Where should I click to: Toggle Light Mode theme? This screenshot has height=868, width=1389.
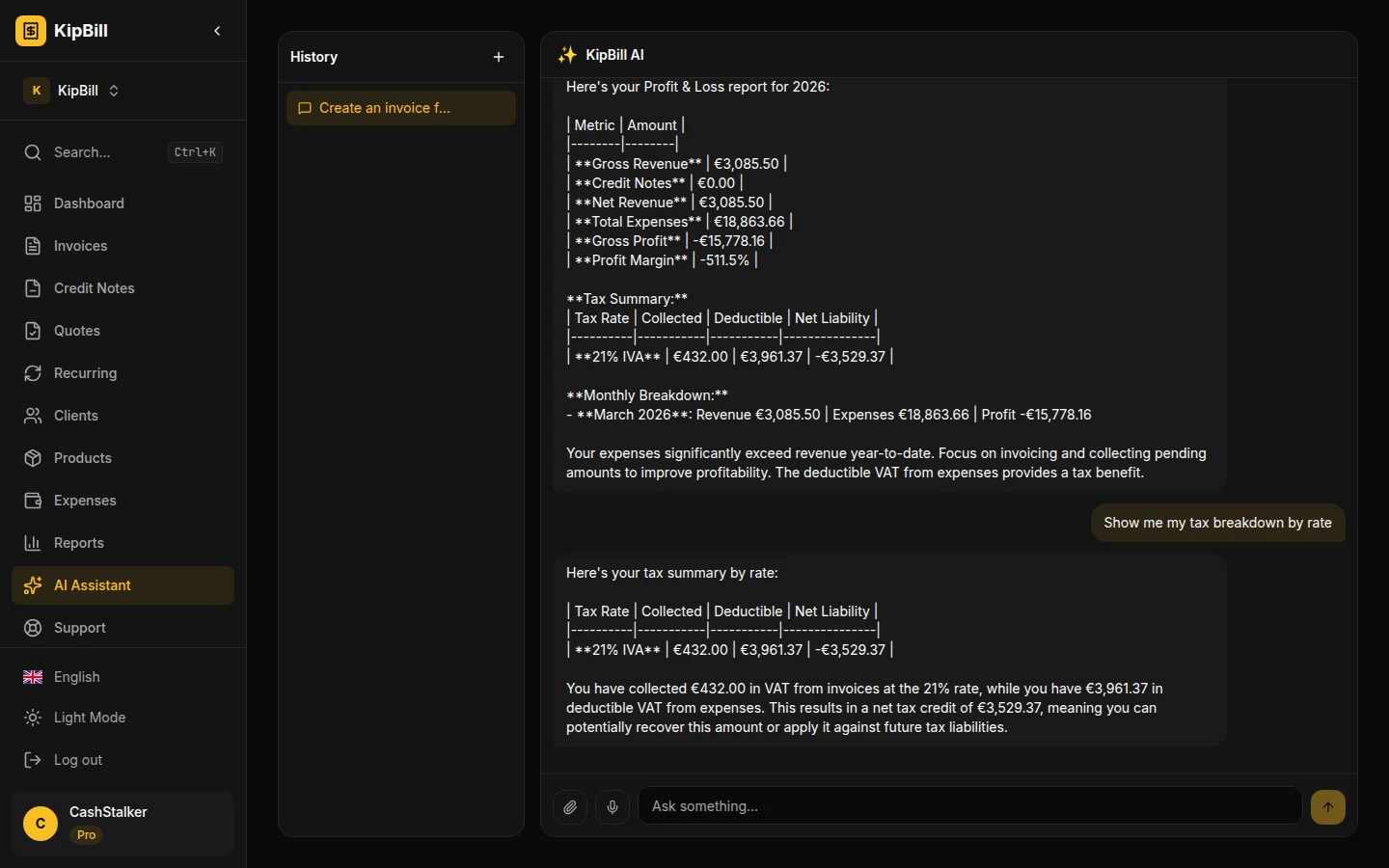[89, 718]
